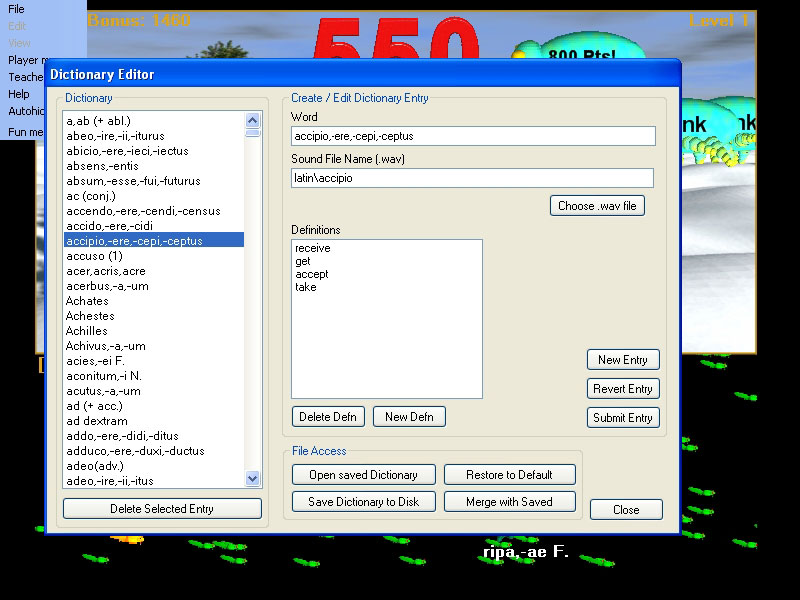Delete the selected definition
The height and width of the screenshot is (600, 800).
328,417
